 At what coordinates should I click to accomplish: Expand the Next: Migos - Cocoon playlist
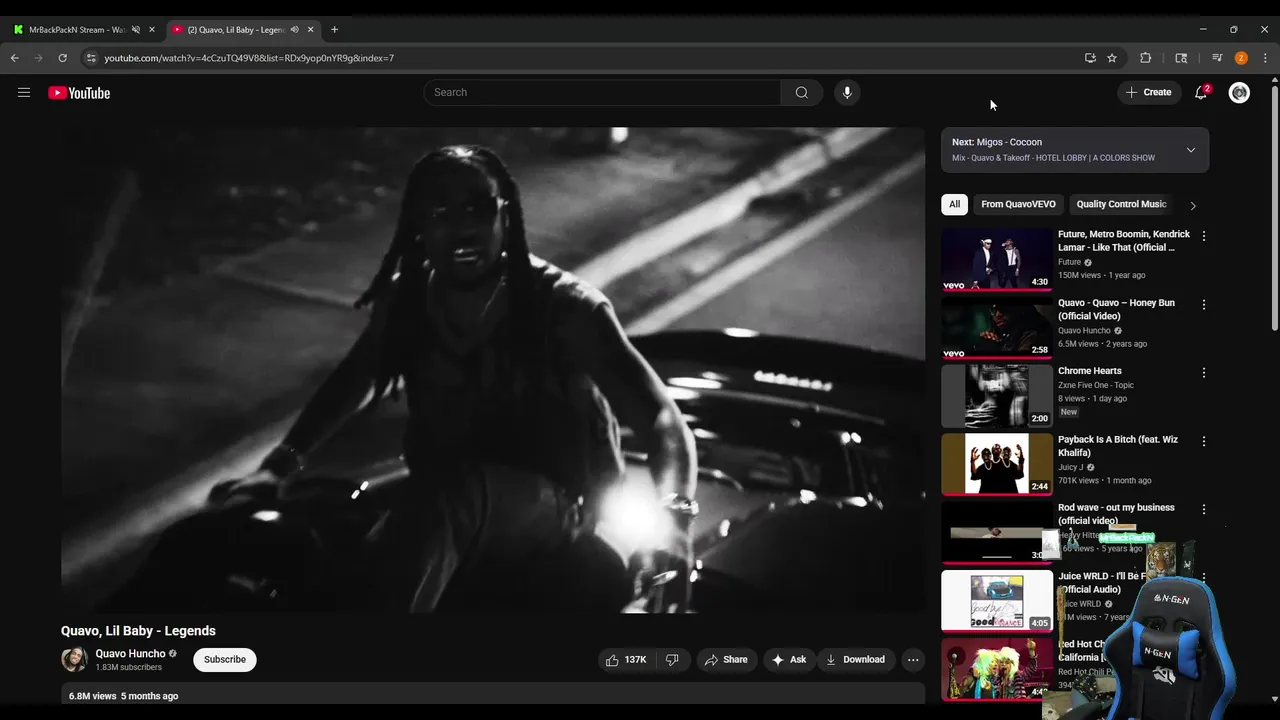[x=1190, y=150]
